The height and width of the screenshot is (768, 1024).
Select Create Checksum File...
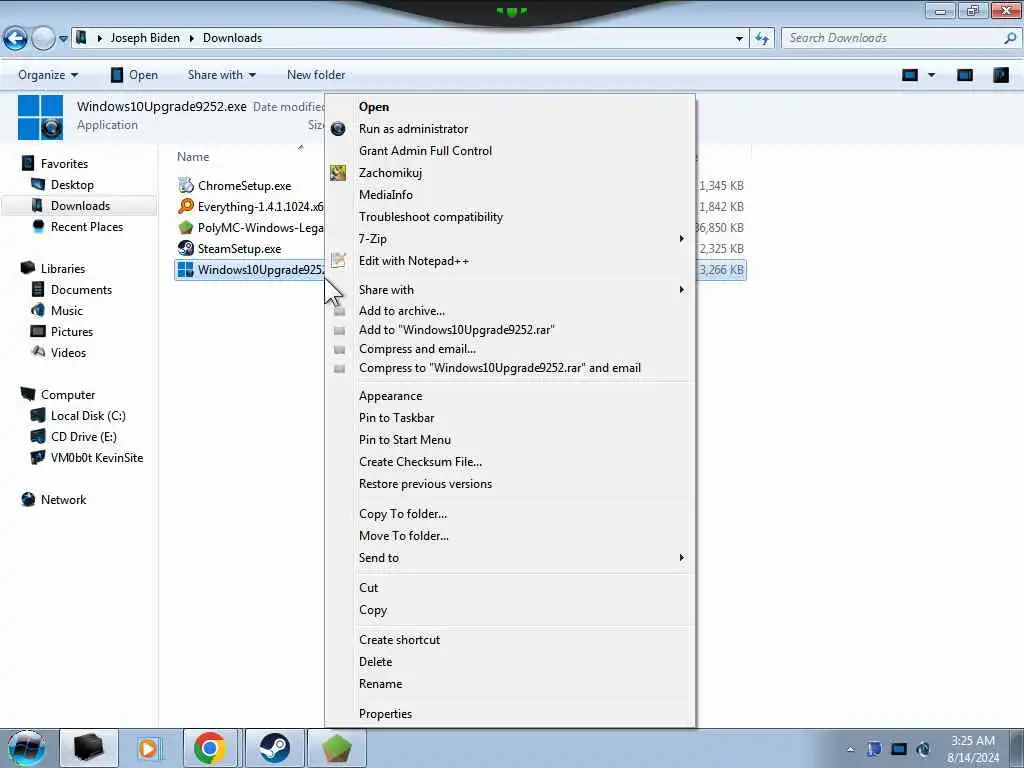point(420,462)
